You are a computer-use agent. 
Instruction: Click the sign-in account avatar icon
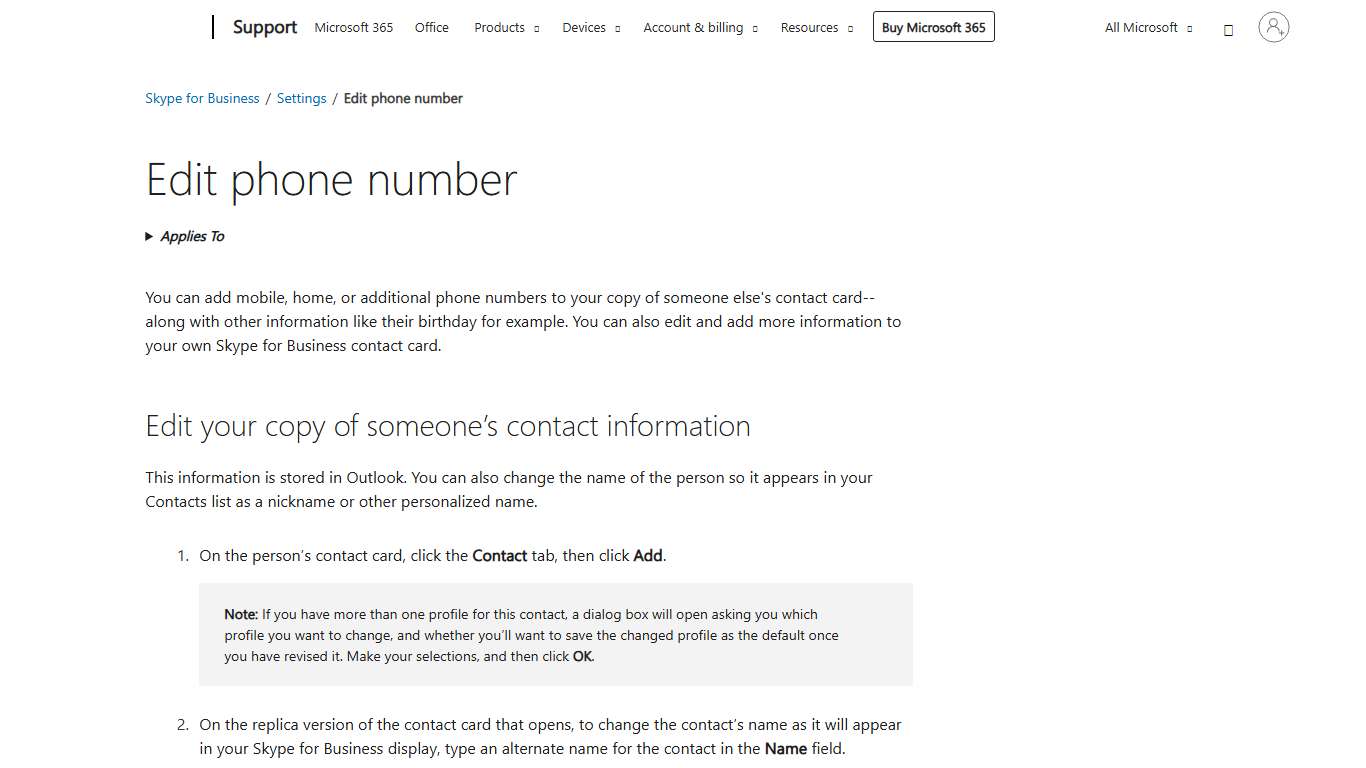1272,27
